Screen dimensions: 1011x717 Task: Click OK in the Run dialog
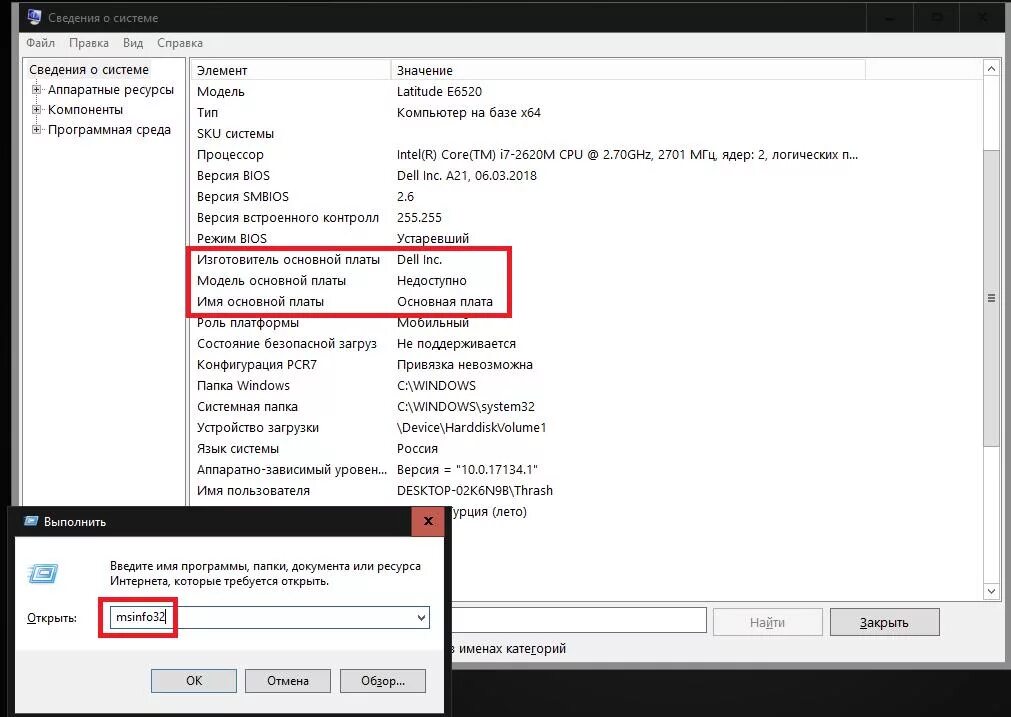194,681
